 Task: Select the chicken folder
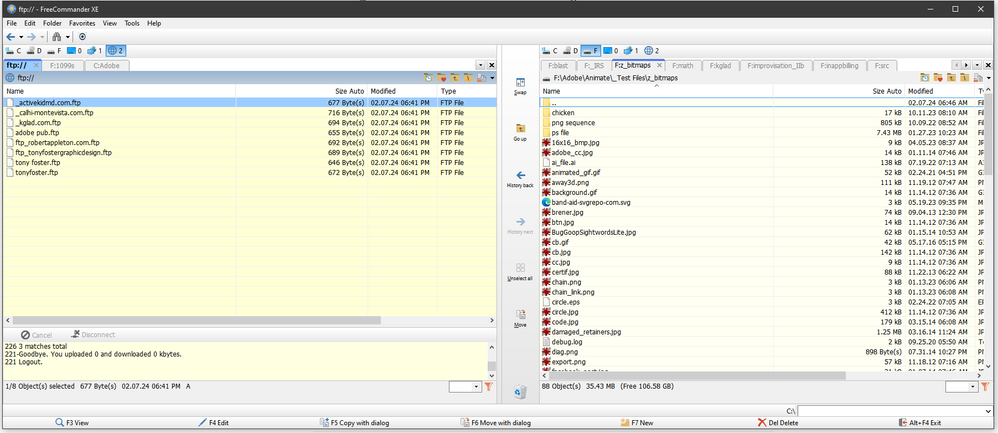[563, 113]
